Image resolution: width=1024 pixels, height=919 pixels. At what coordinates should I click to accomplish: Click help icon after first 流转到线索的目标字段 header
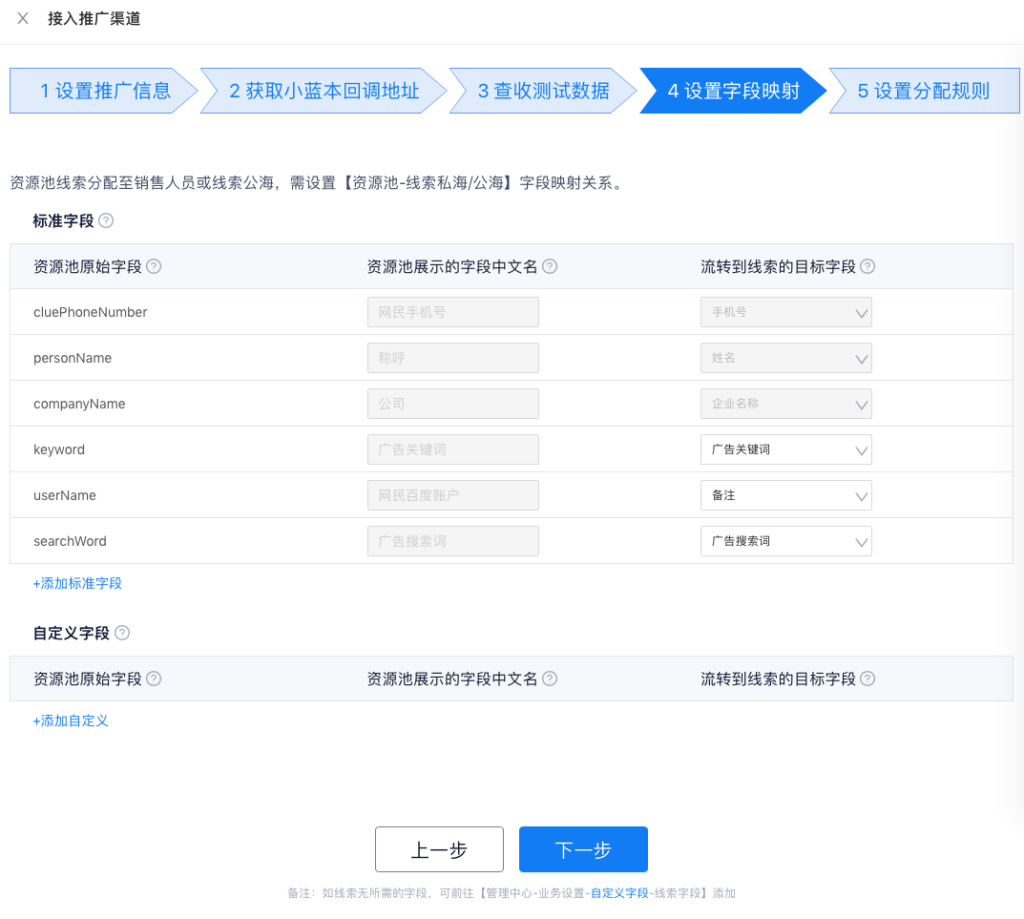(868, 267)
